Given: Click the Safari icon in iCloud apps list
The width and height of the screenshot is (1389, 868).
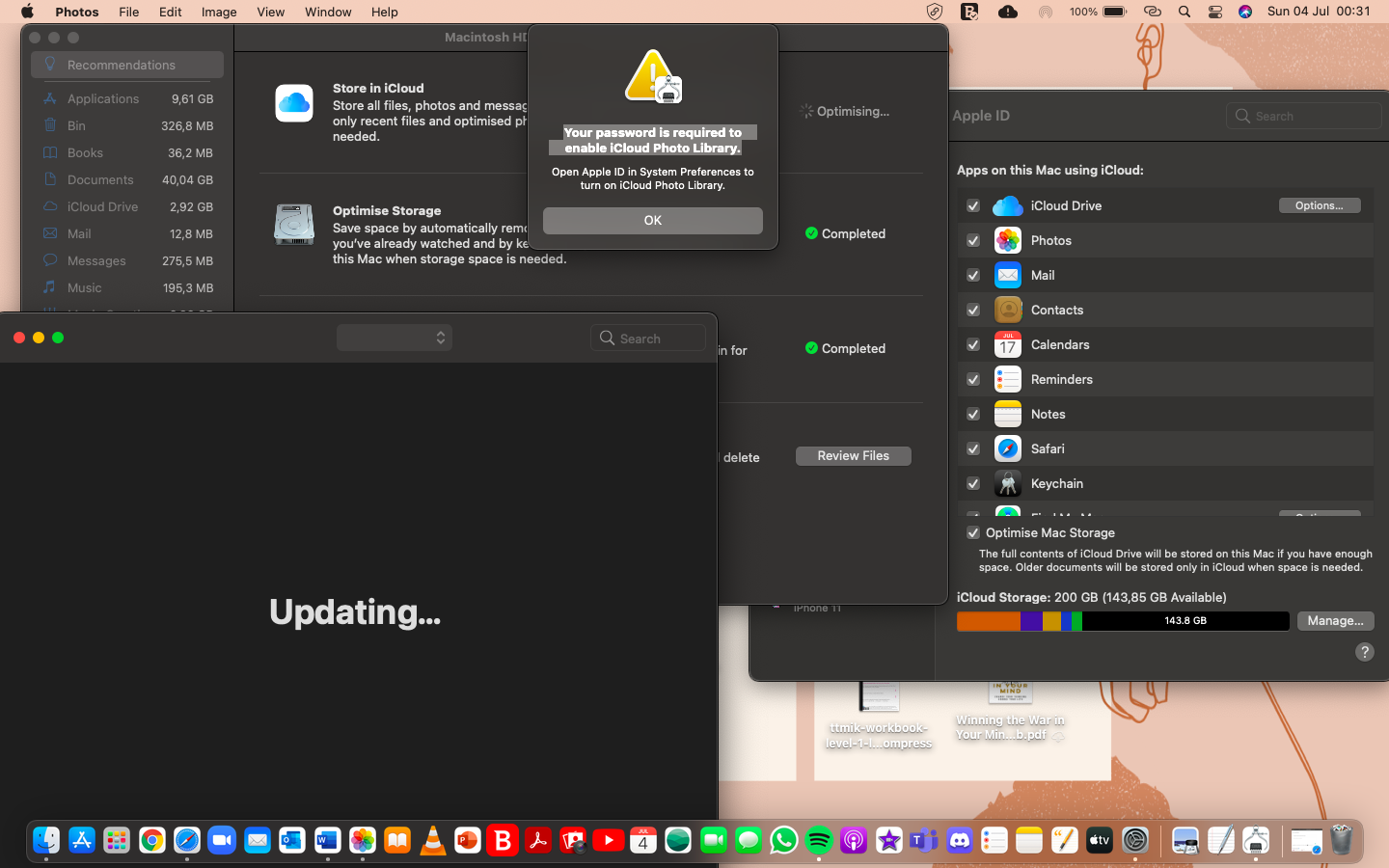Looking at the screenshot, I should (x=1008, y=448).
